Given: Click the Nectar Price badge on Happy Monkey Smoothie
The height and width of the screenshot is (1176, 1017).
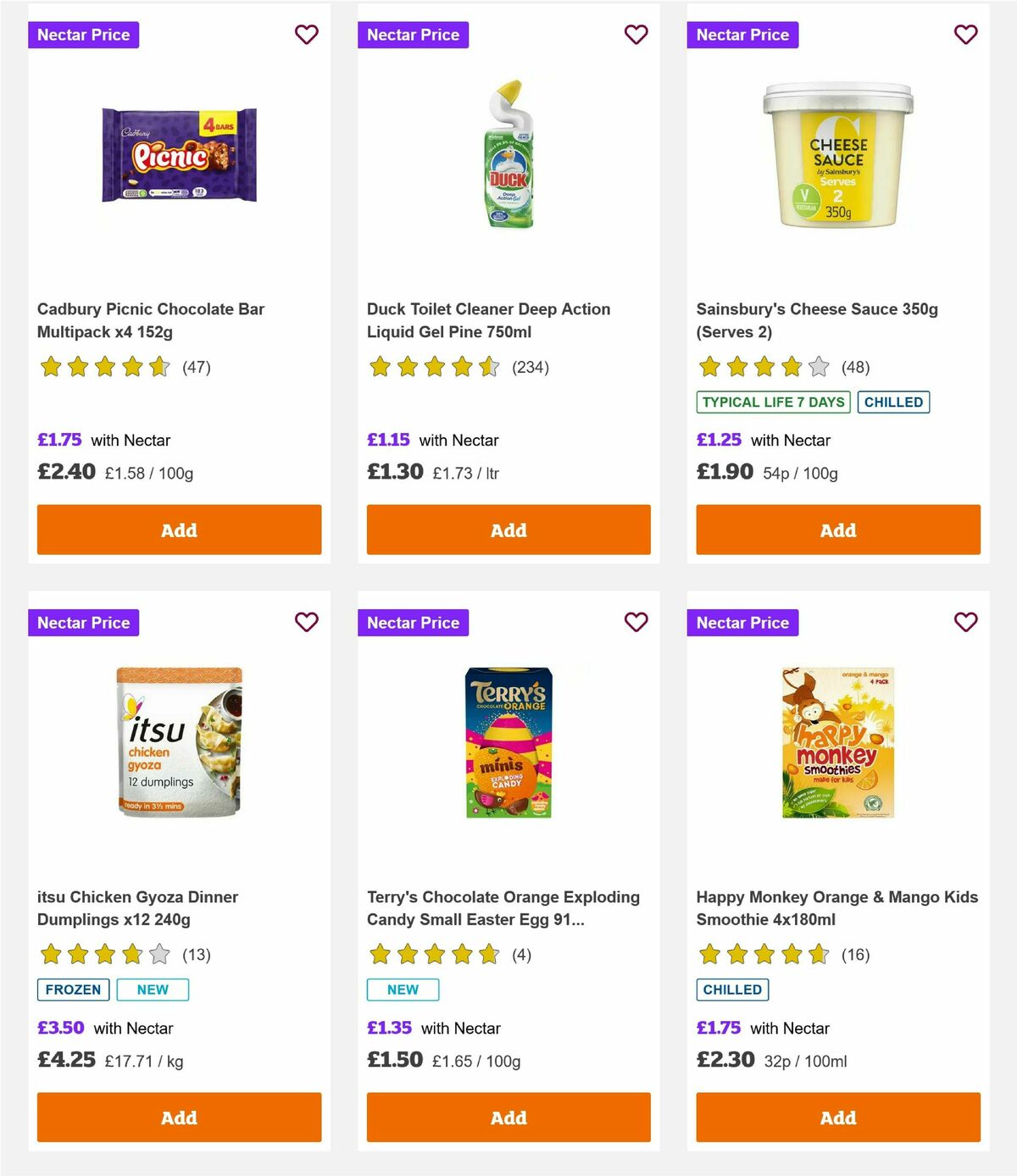Looking at the screenshot, I should 742,622.
